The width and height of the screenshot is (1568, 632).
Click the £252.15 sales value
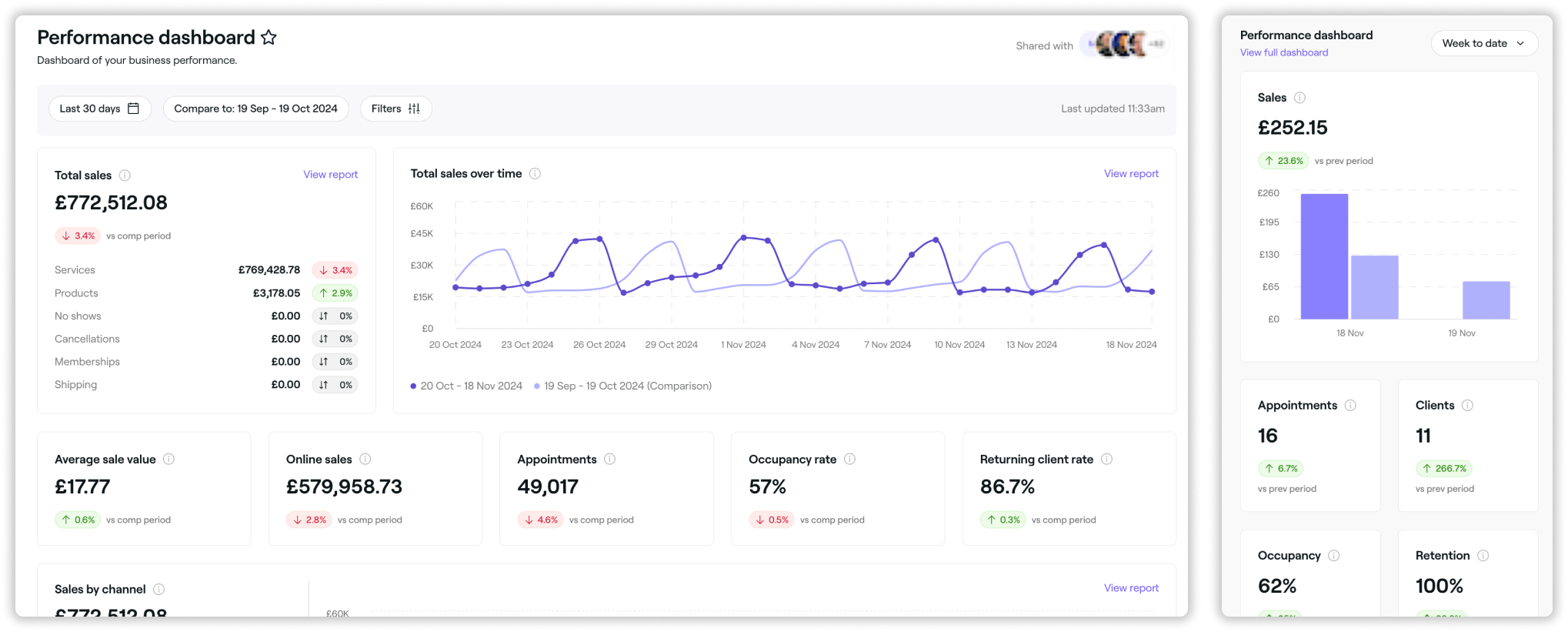(1293, 128)
